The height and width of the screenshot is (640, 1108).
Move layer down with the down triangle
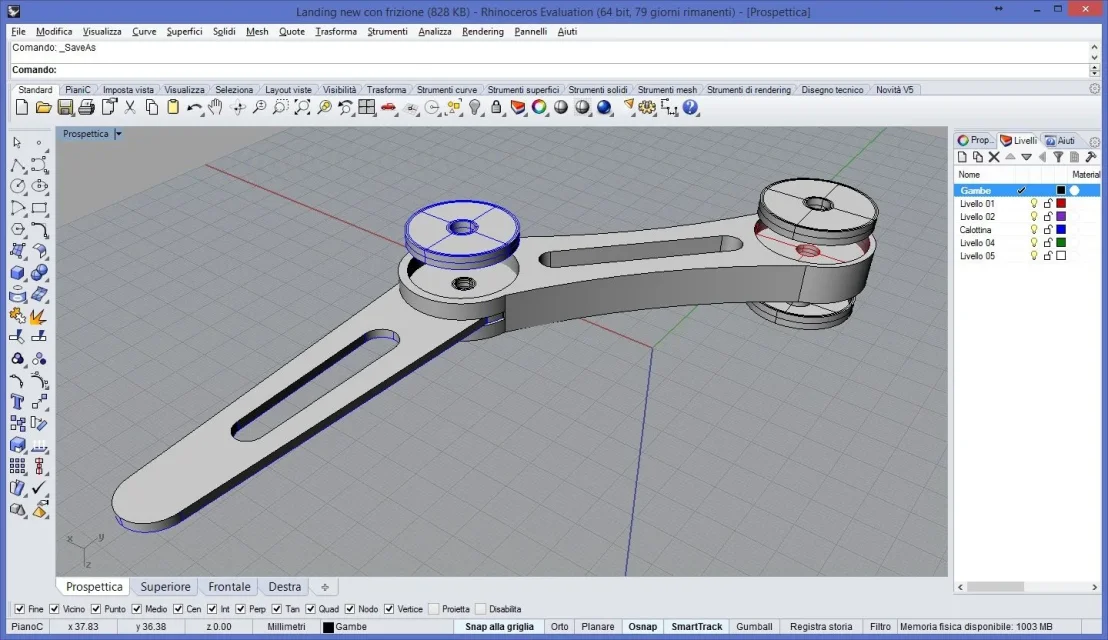tap(1026, 157)
